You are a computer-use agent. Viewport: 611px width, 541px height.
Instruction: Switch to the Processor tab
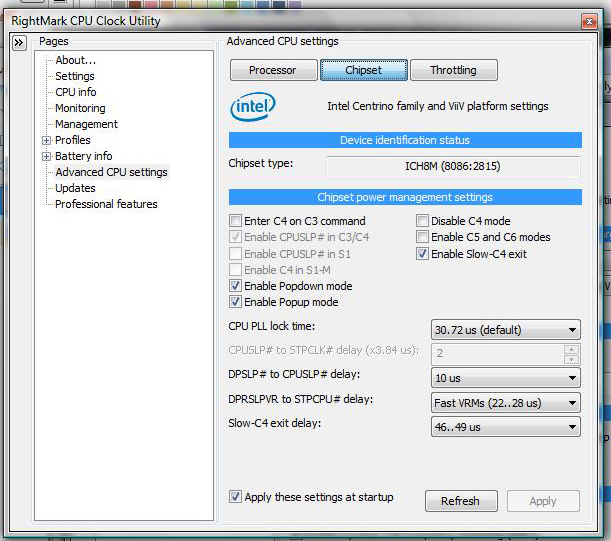[x=274, y=70]
